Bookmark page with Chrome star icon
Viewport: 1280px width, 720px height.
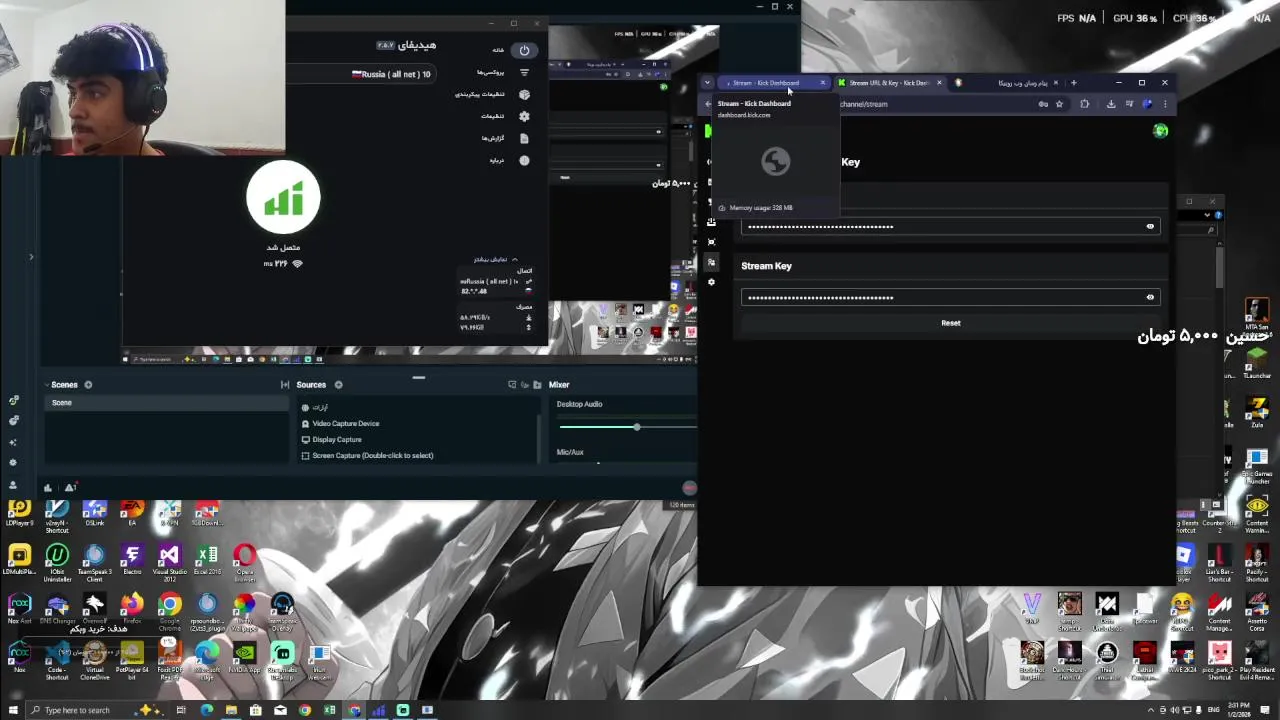(1059, 104)
